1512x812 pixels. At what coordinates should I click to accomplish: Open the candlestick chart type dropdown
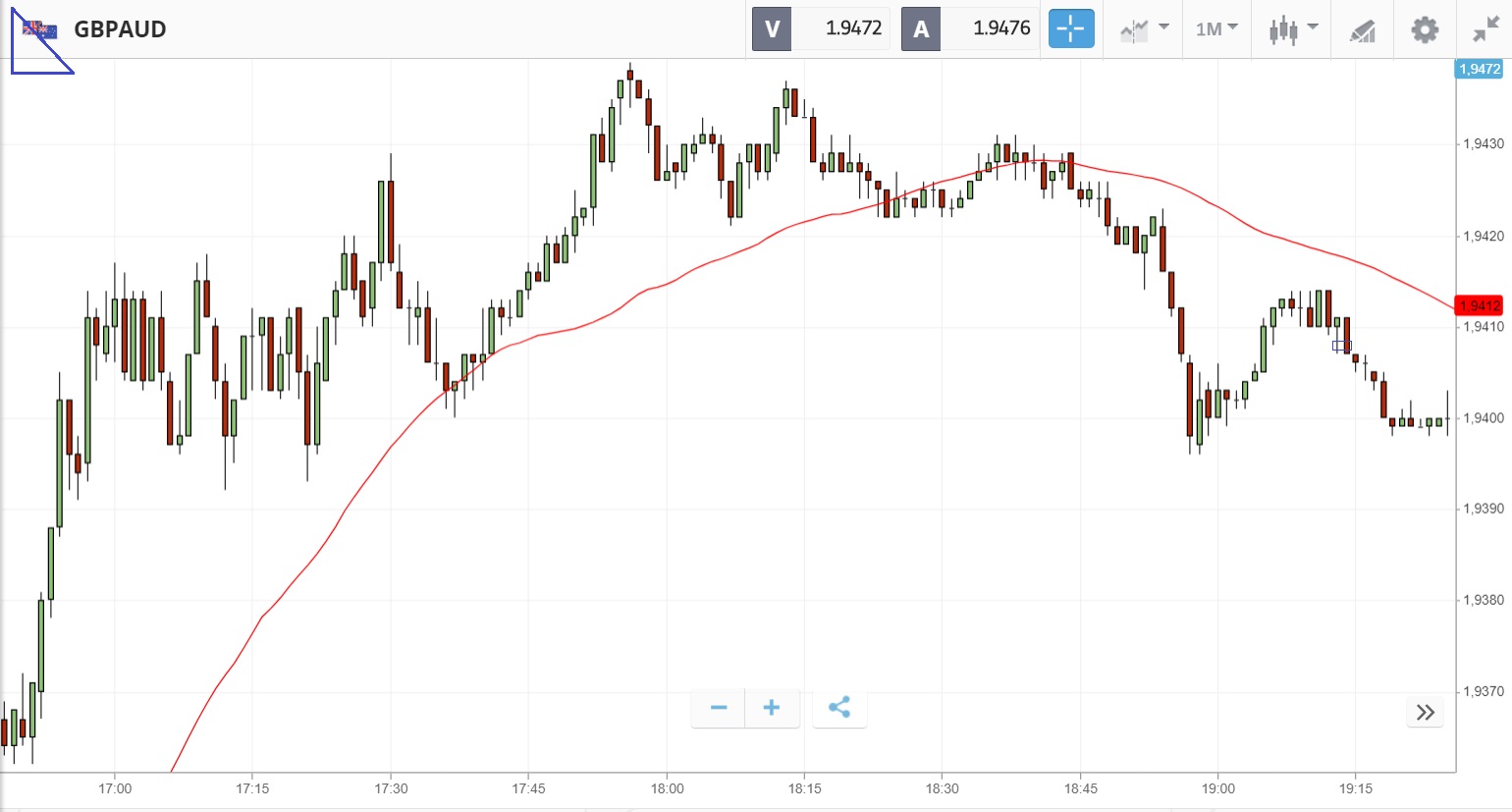coord(1291,29)
